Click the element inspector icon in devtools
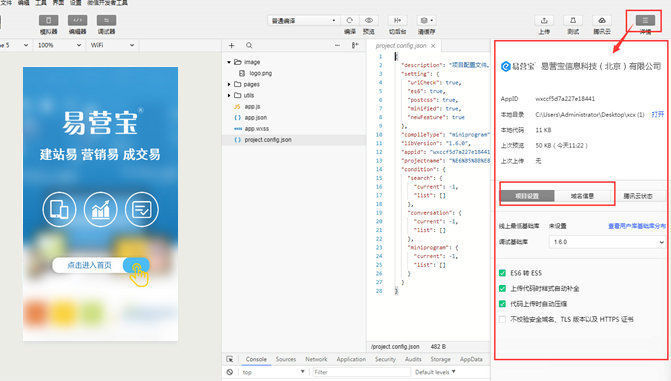671x381 pixels. tap(230, 359)
